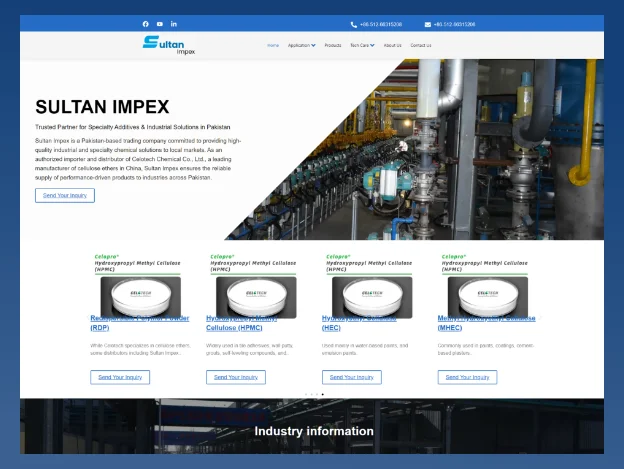Send inquiry for the HEC product

pyautogui.click(x=352, y=377)
